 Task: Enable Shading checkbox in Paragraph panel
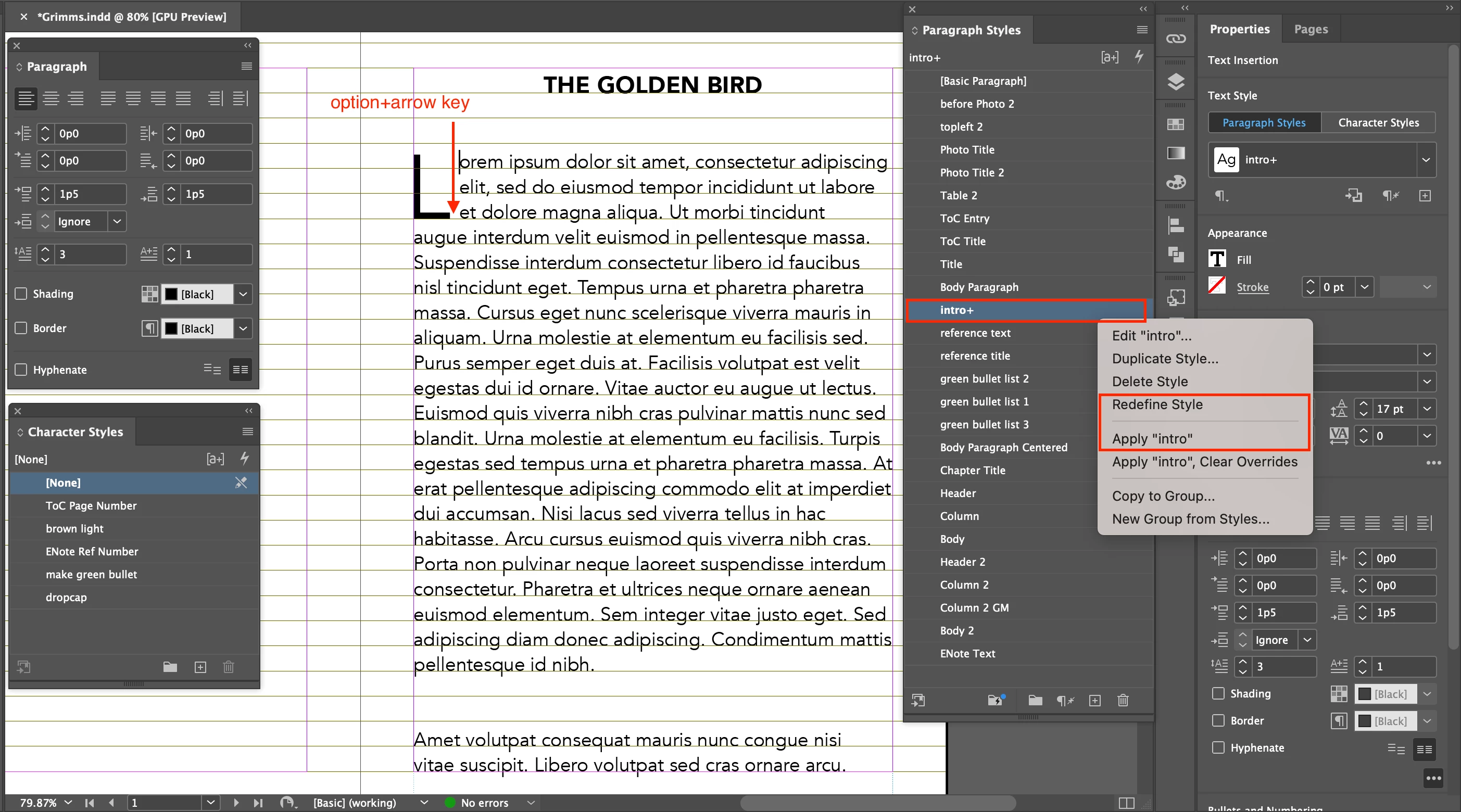click(21, 294)
